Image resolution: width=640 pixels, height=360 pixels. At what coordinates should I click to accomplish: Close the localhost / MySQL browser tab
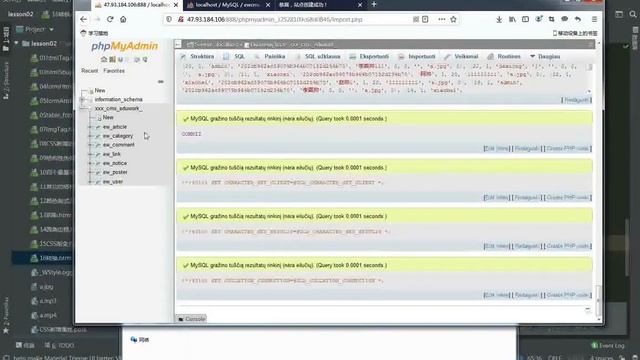268,5
